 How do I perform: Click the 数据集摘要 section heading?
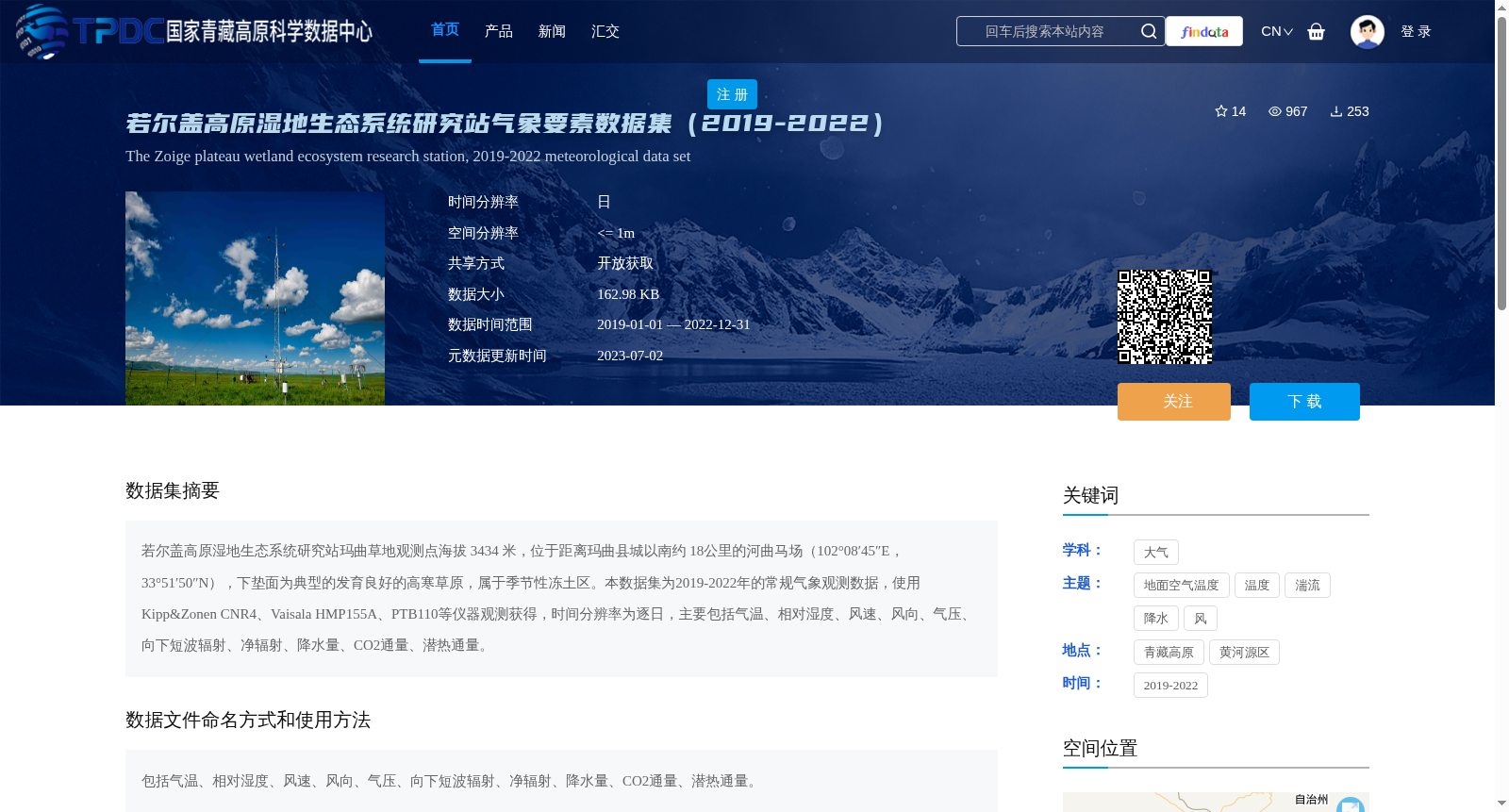(173, 490)
